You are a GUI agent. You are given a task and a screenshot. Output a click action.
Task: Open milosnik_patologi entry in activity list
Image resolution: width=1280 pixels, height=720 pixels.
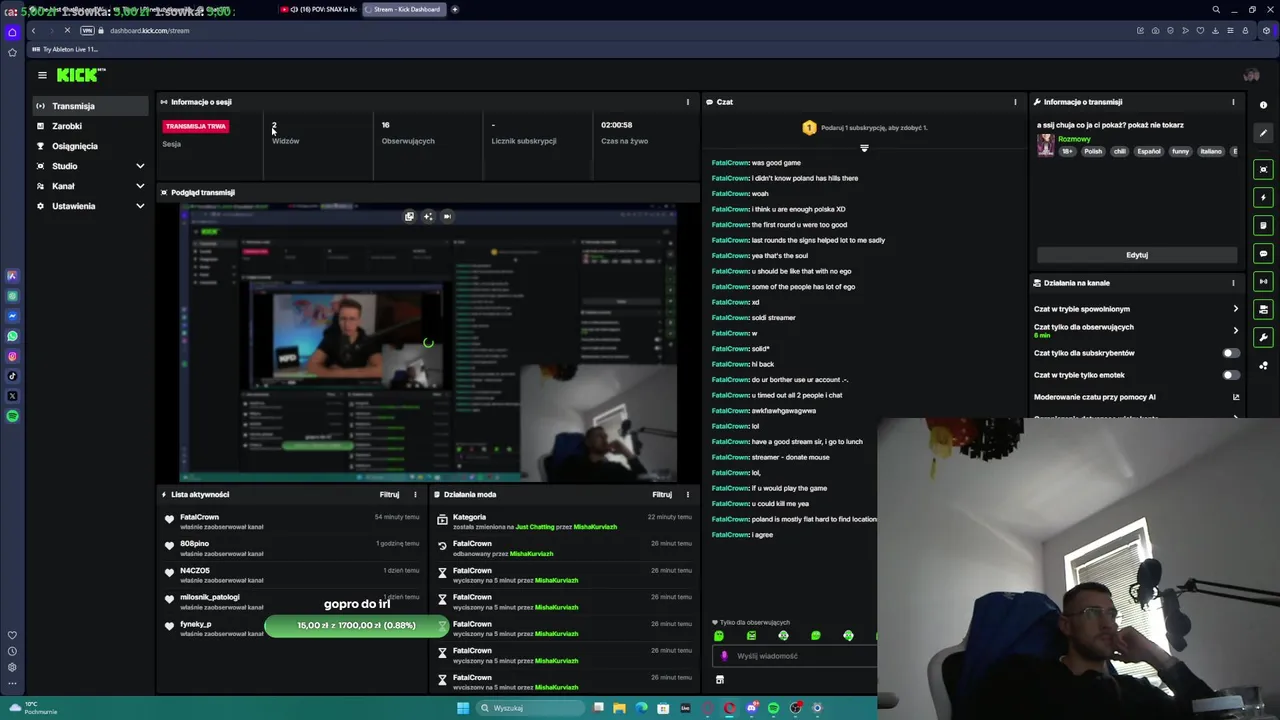(x=291, y=601)
